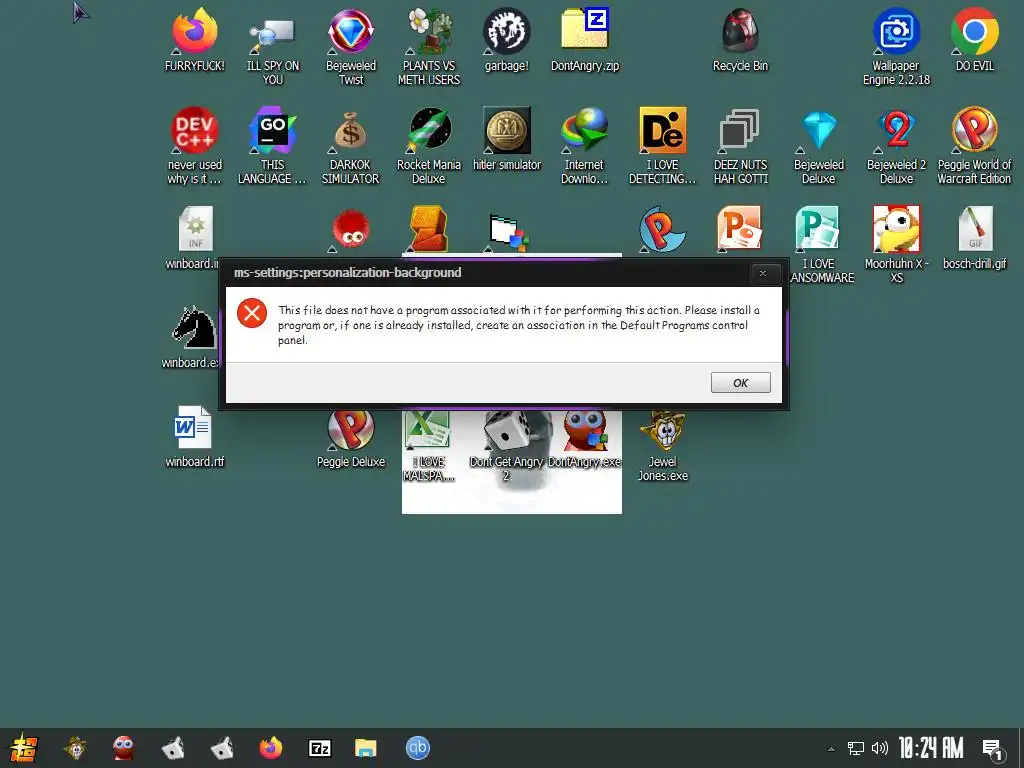The image size is (1024, 768).
Task: Open 7-Zip from the taskbar
Action: pyautogui.click(x=319, y=748)
